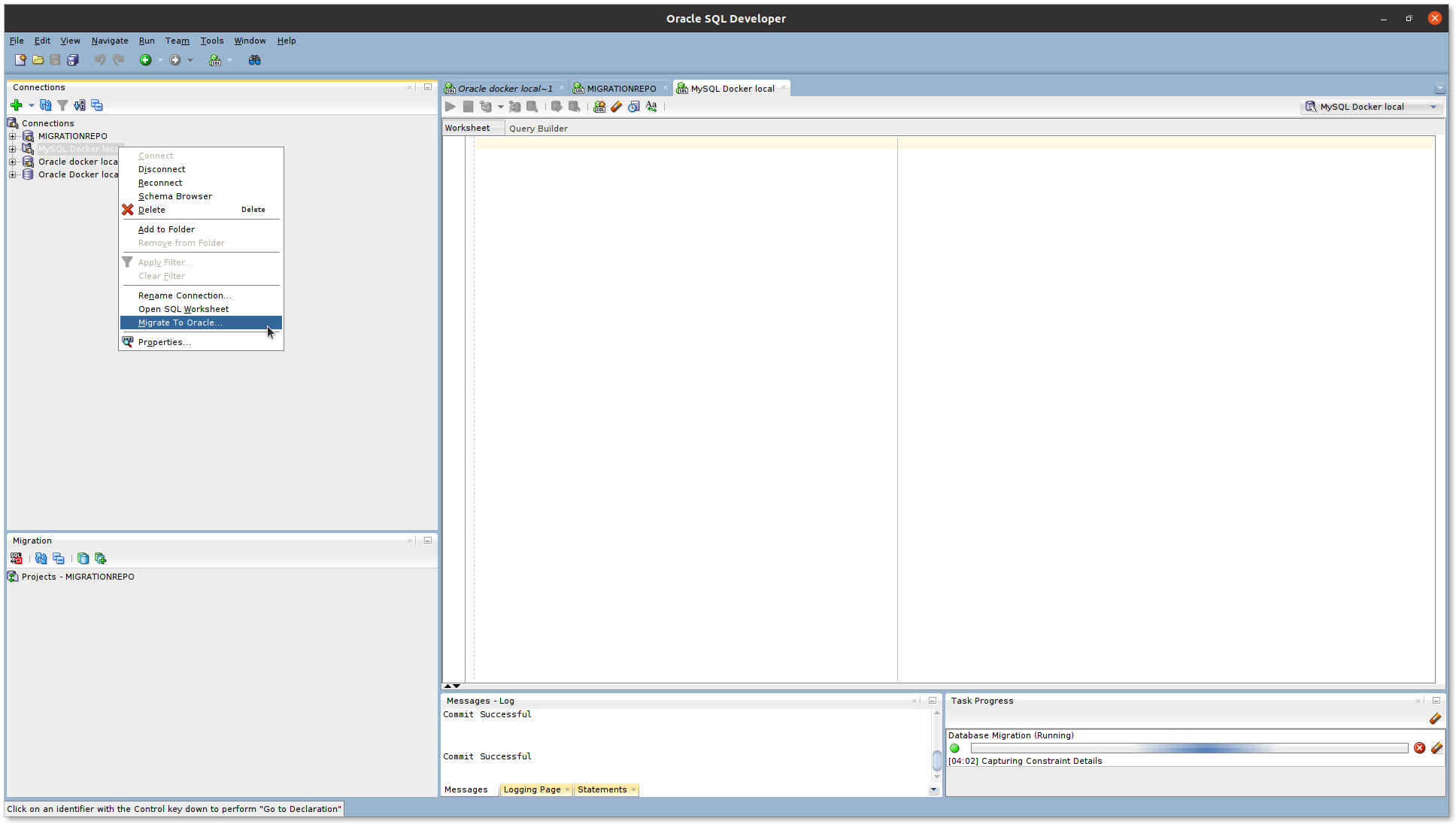The image size is (1456, 824).
Task: Open the MySQL Docker local connection dropdown
Action: coord(1433,106)
